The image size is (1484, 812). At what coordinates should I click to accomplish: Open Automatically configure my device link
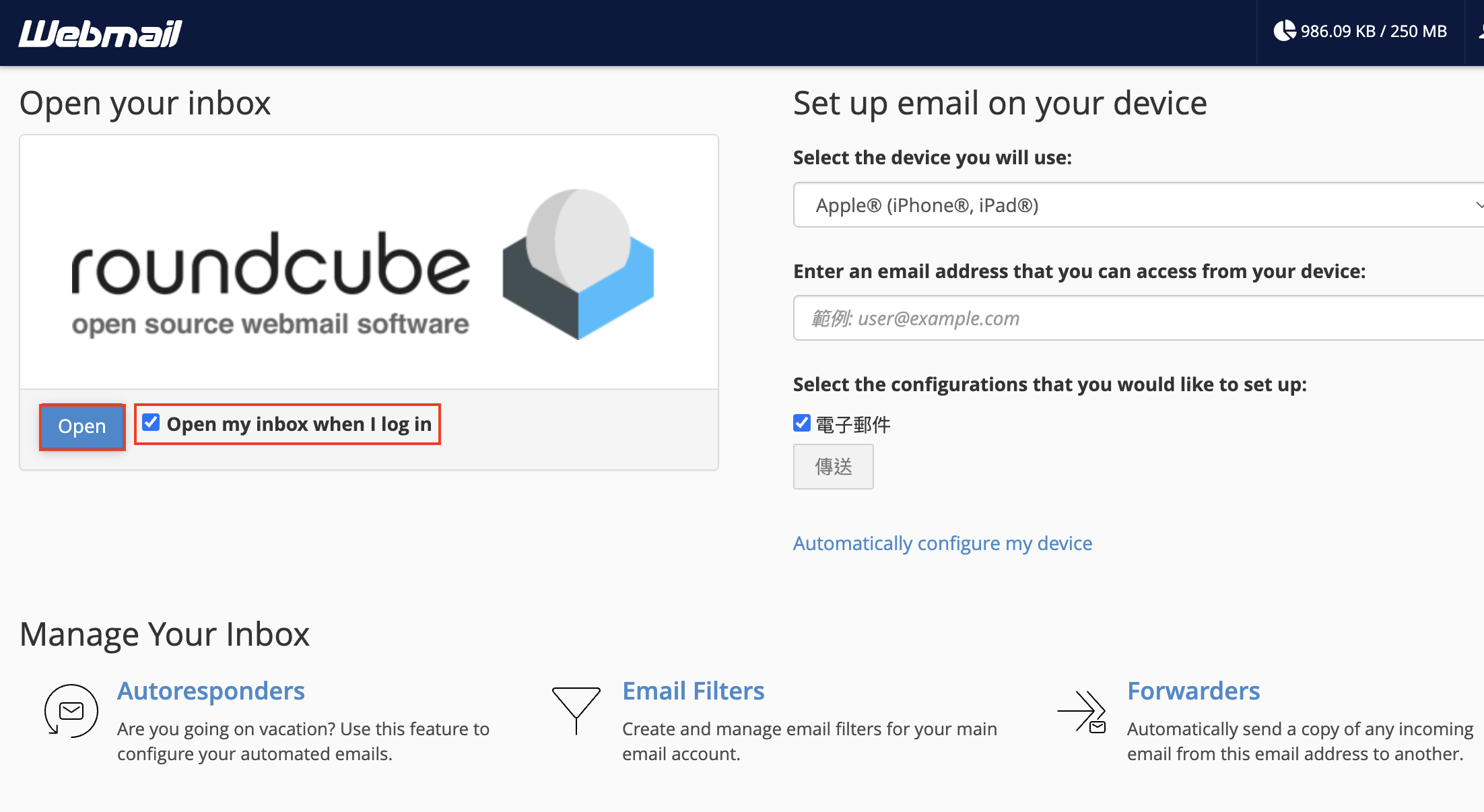point(942,543)
